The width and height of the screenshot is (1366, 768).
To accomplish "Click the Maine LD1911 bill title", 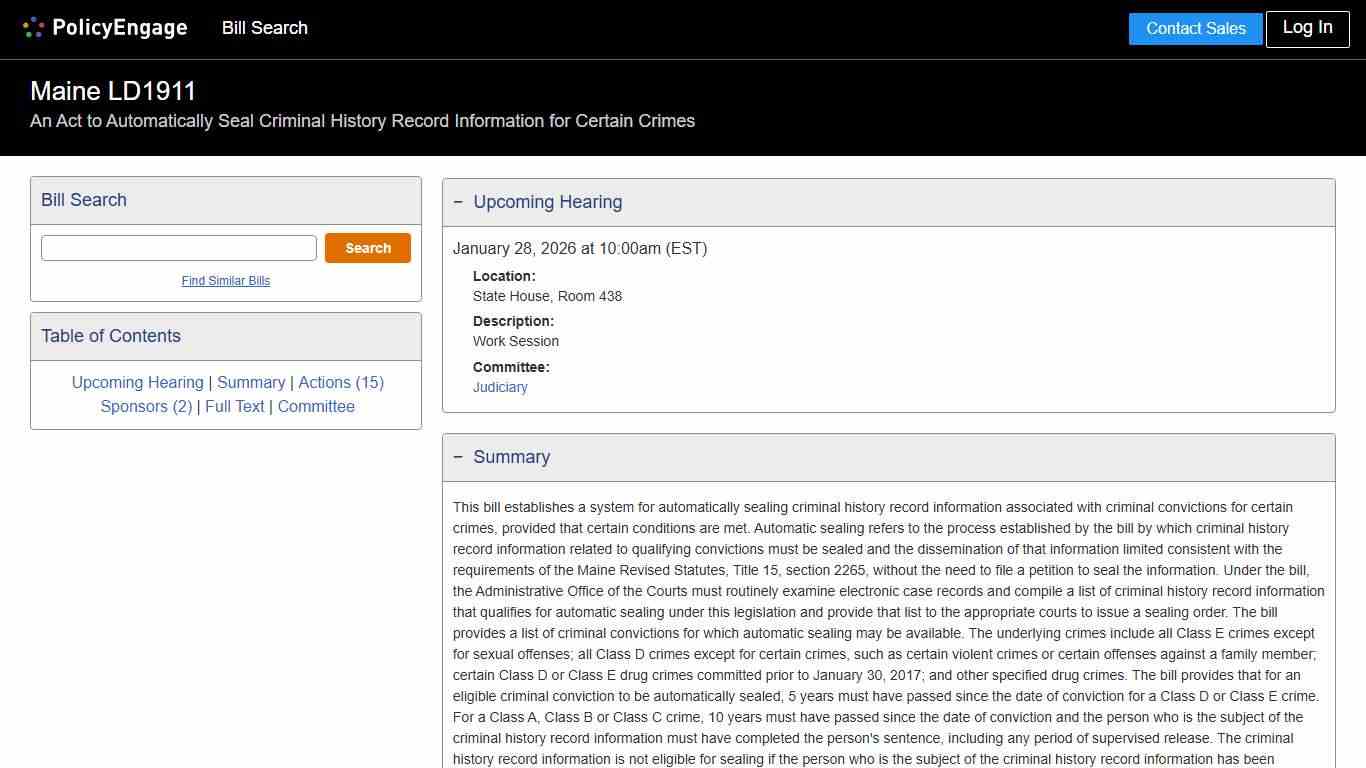I will [113, 91].
